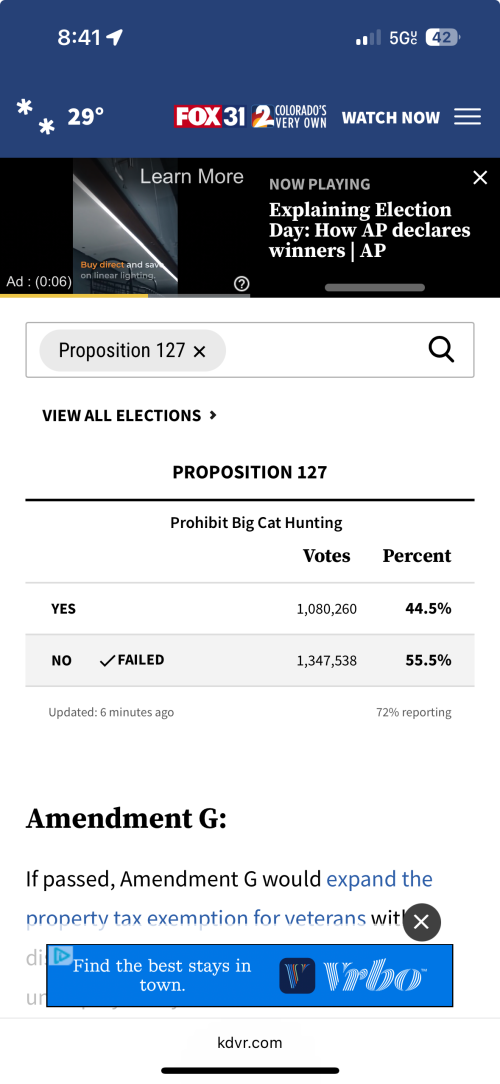Viewport: 500px width, 1084px height.
Task: Tap the Explaining Election Day video title
Action: point(369,230)
